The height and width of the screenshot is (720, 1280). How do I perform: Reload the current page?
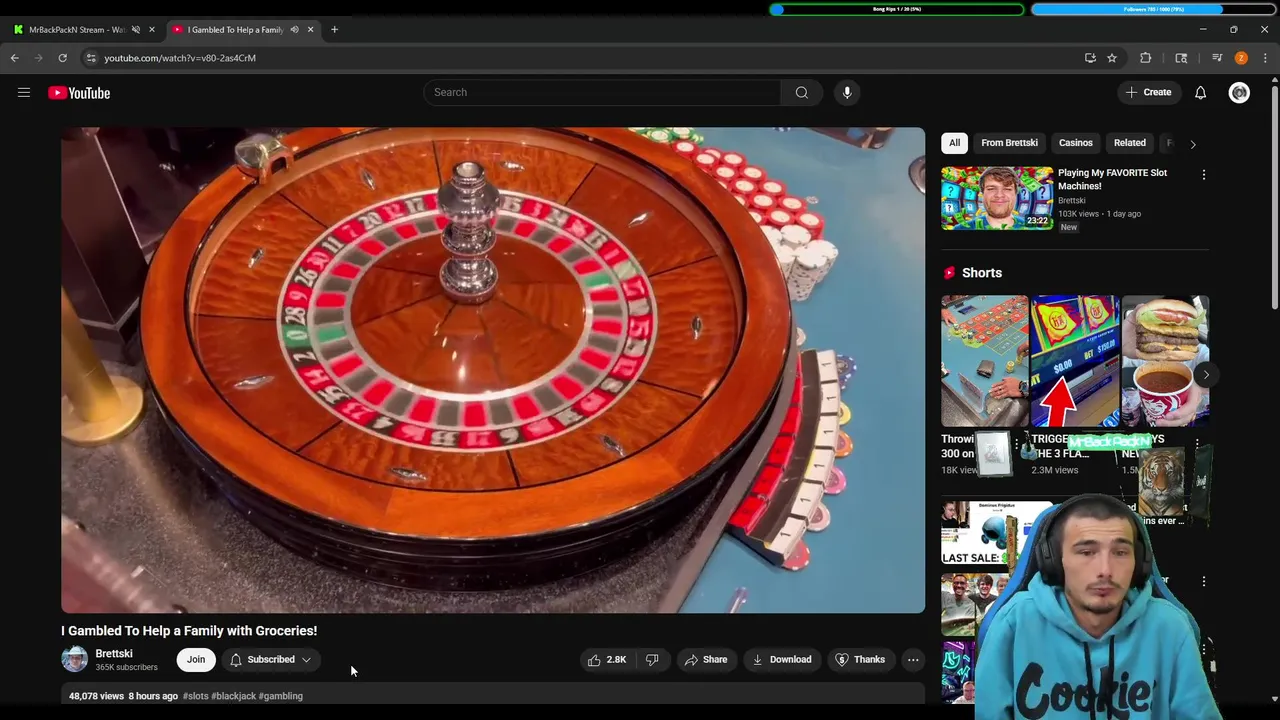(x=62, y=58)
